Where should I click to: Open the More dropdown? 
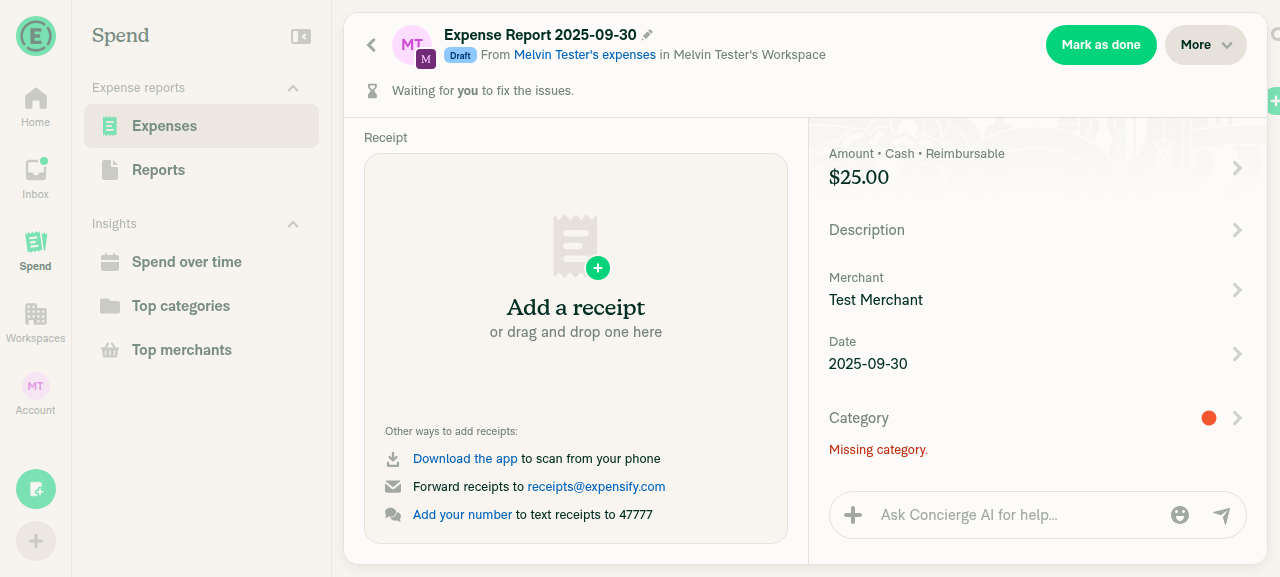(x=1206, y=45)
